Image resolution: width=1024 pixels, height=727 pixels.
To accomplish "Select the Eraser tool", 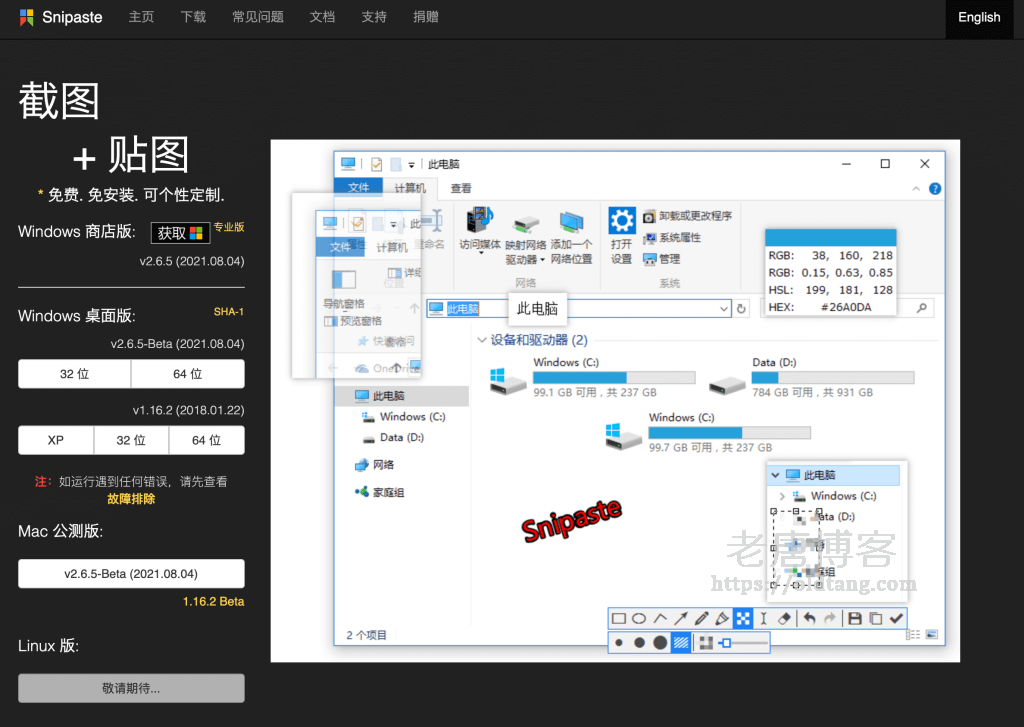I will pos(784,619).
